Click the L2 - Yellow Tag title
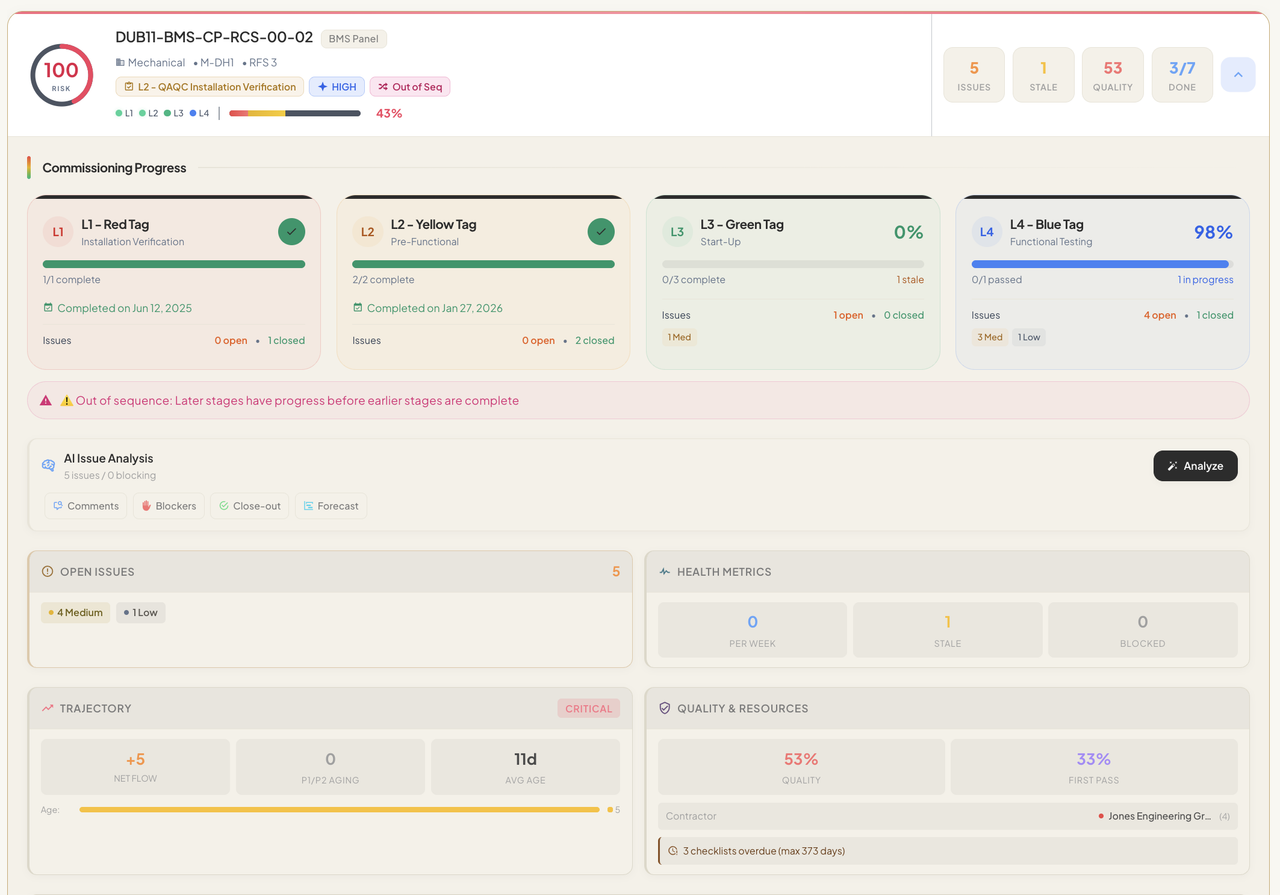The image size is (1280, 895). (433, 225)
